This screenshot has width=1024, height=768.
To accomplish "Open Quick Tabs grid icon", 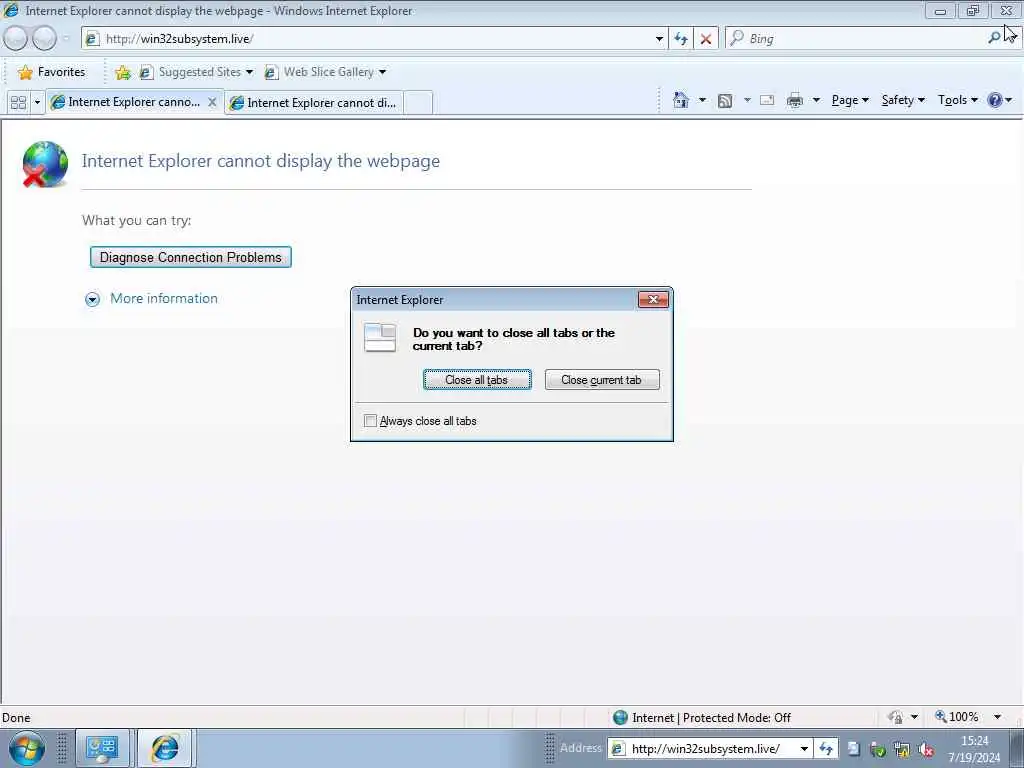I will tap(18, 103).
